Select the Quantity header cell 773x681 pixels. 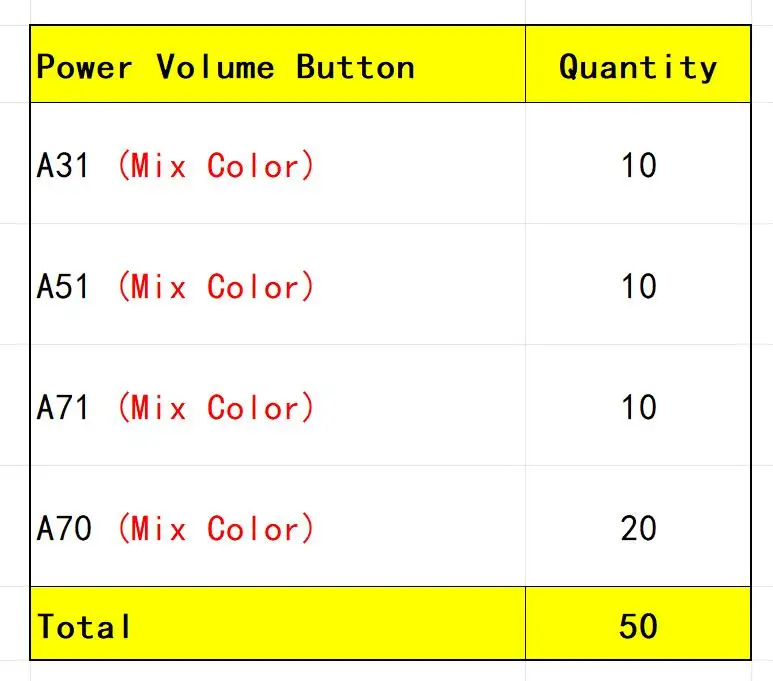[x=638, y=66]
